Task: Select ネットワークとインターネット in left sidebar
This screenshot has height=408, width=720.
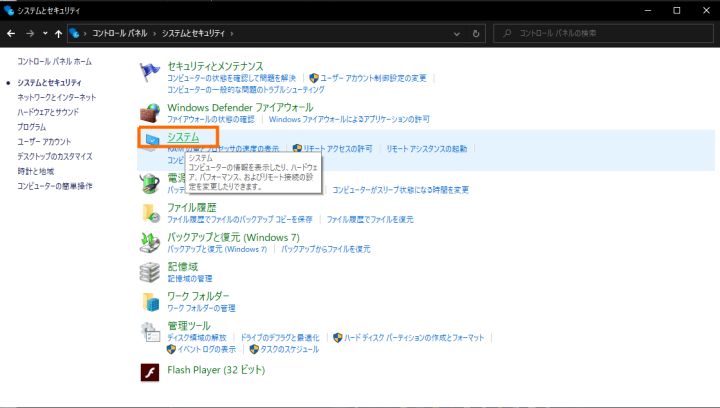Action: 56,97
